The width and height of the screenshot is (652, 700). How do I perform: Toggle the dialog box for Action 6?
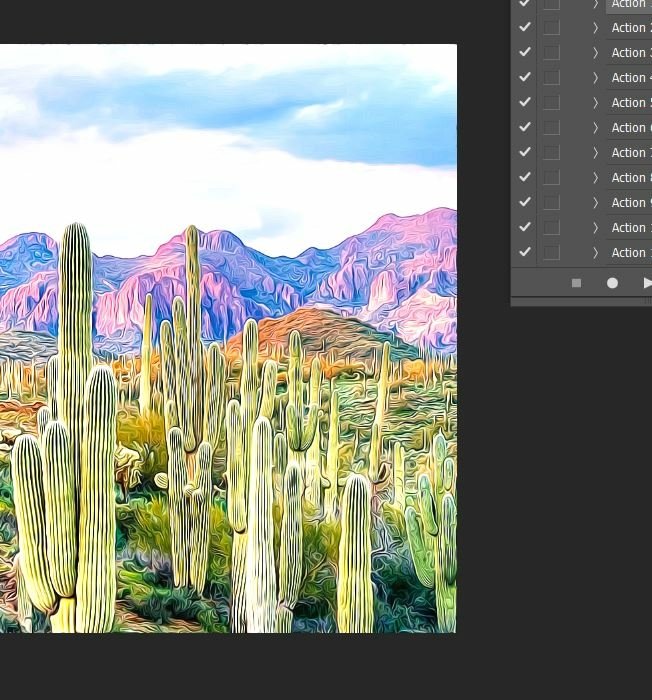551,127
